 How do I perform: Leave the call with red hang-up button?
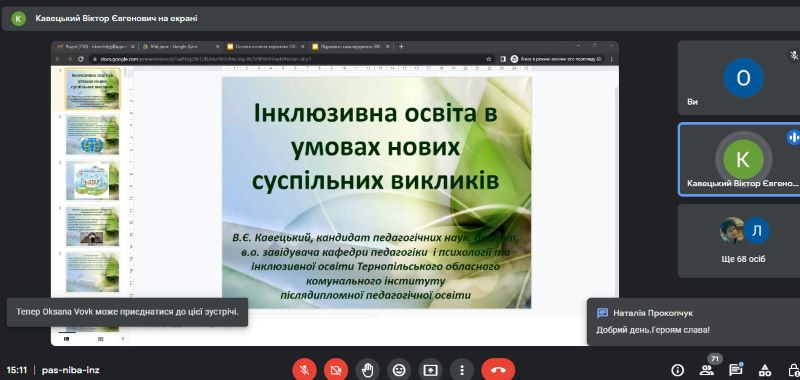click(498, 370)
